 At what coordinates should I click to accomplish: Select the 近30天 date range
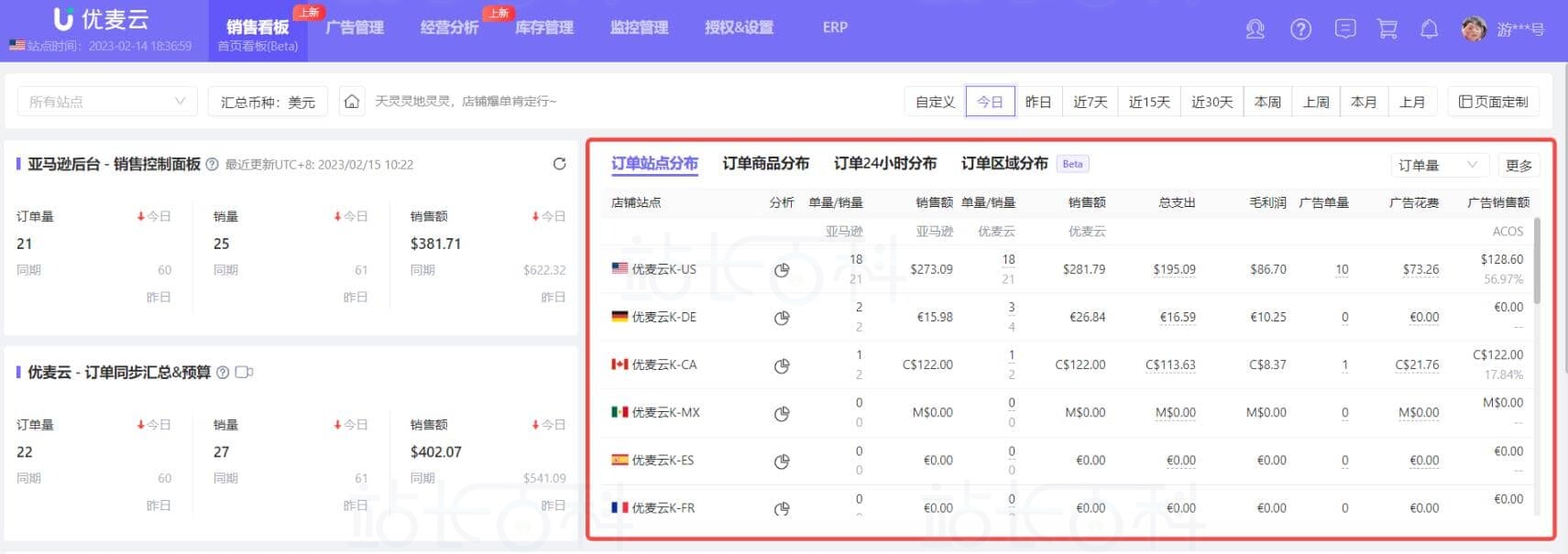(x=1212, y=102)
